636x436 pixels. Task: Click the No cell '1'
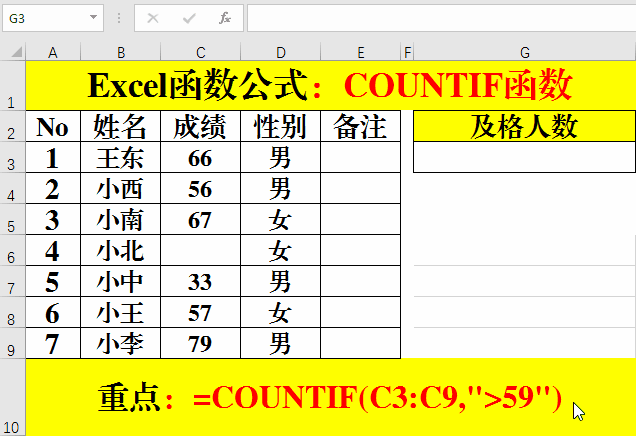click(x=53, y=157)
